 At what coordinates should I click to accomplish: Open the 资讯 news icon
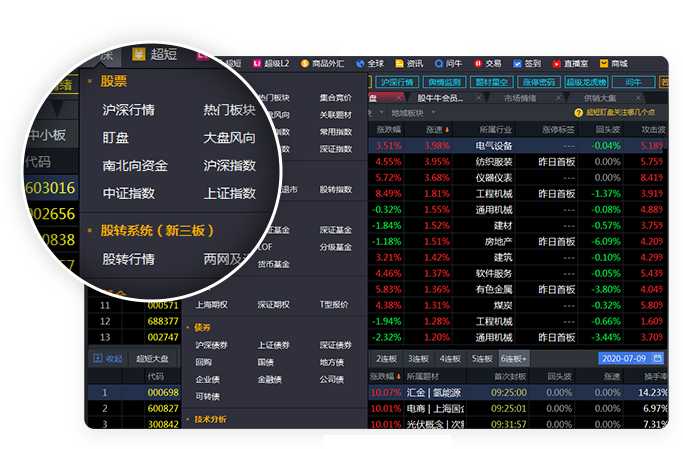click(x=399, y=64)
